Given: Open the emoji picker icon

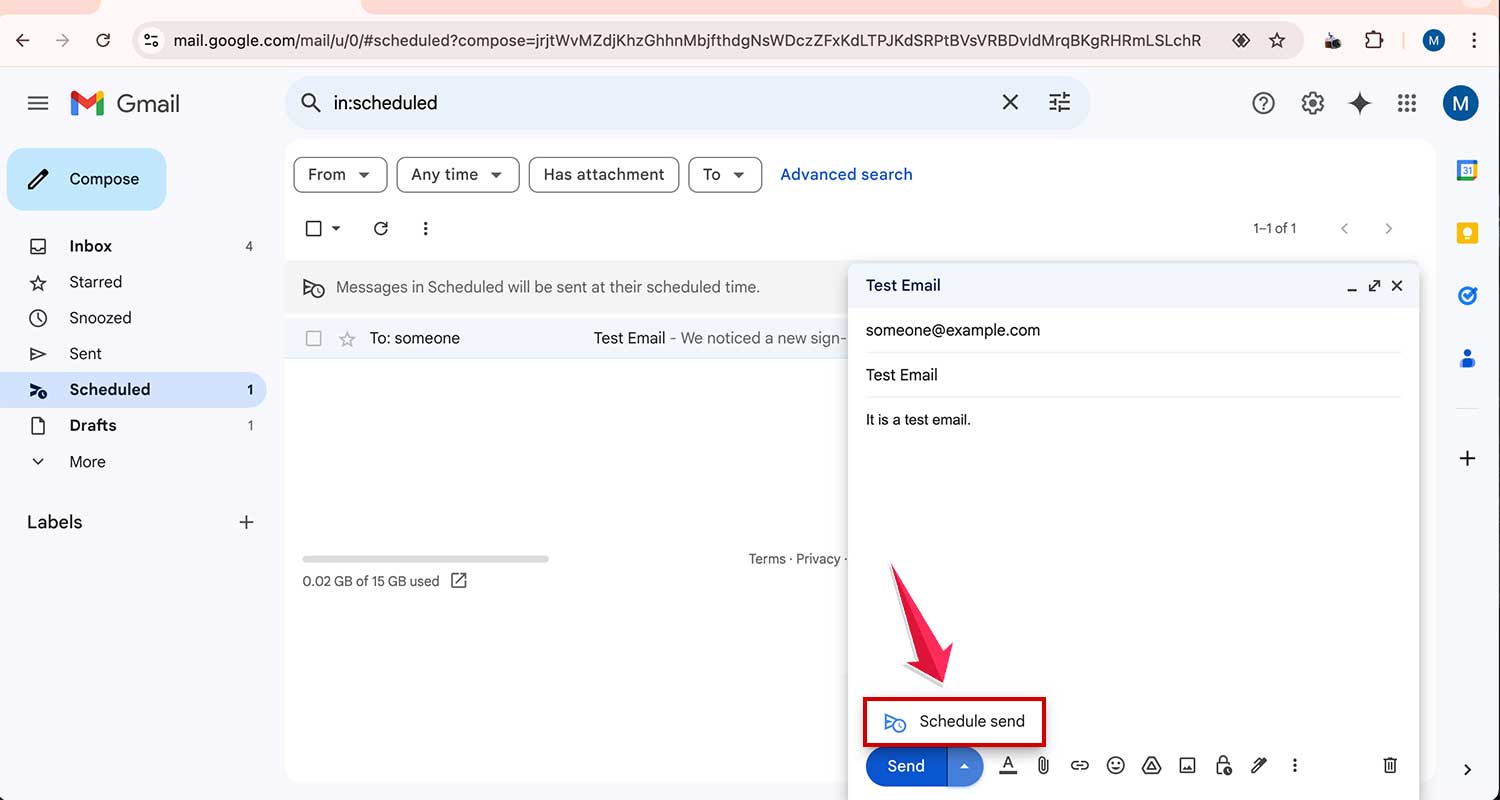Looking at the screenshot, I should pyautogui.click(x=1115, y=766).
